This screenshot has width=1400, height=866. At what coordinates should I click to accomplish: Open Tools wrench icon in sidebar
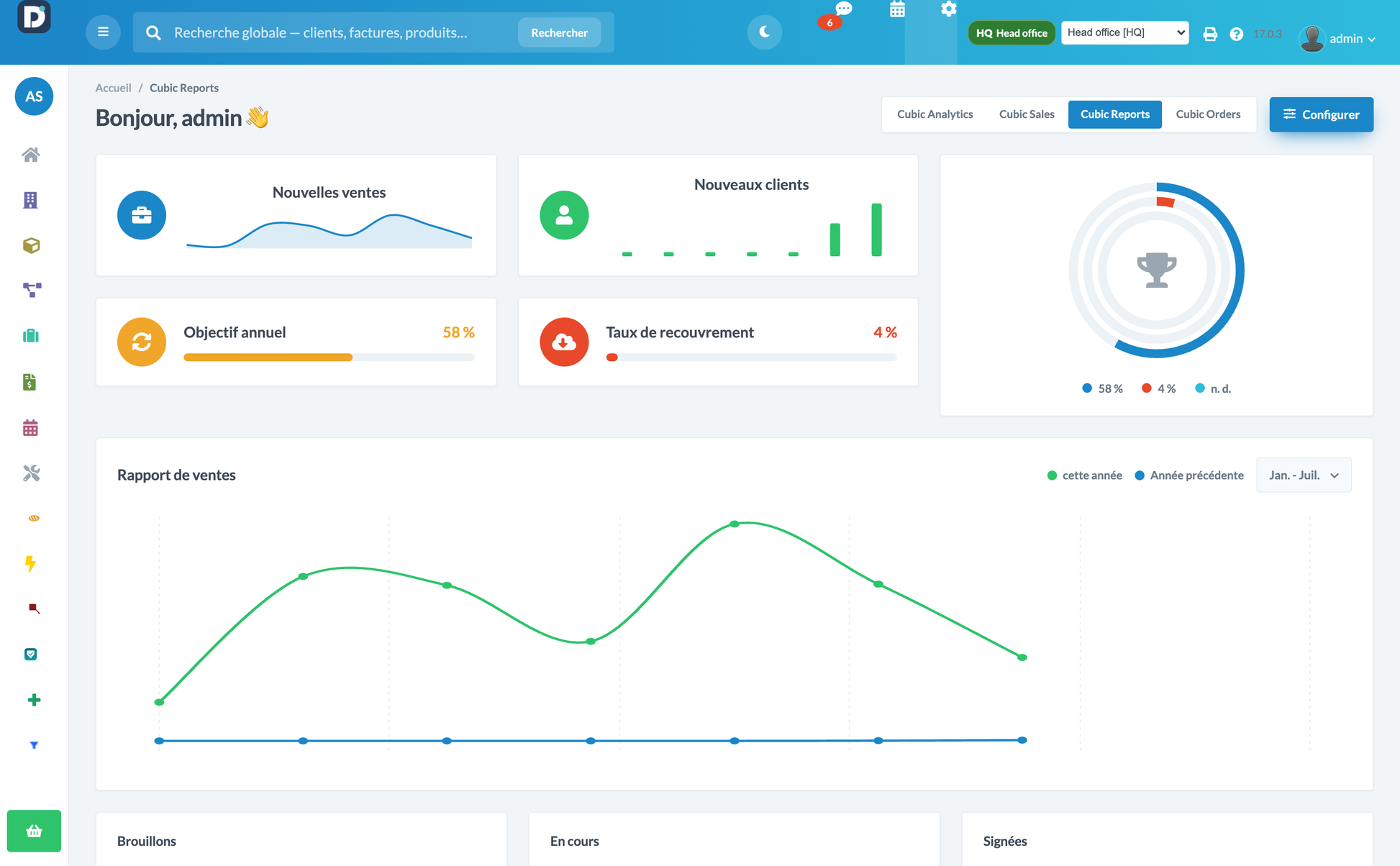(31, 473)
